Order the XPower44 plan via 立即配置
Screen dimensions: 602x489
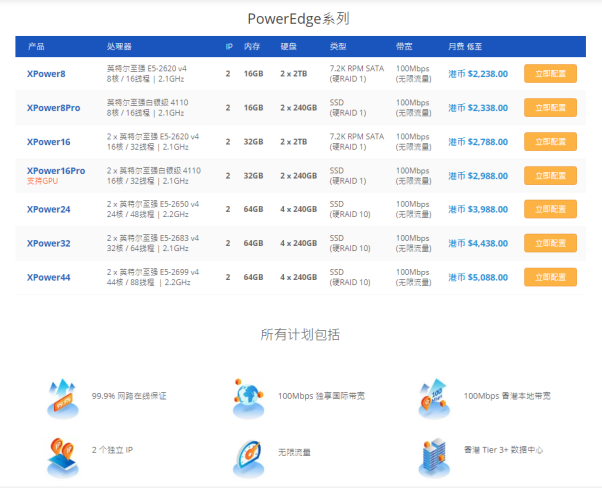pos(550,277)
